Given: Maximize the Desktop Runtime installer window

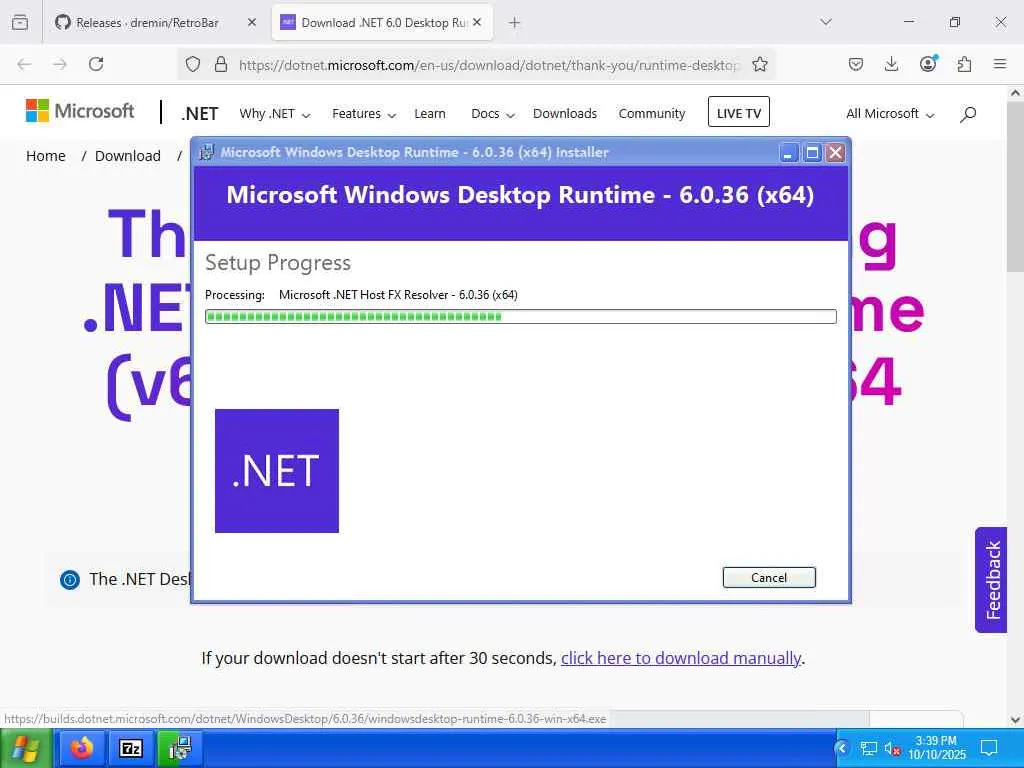Looking at the screenshot, I should (x=812, y=153).
